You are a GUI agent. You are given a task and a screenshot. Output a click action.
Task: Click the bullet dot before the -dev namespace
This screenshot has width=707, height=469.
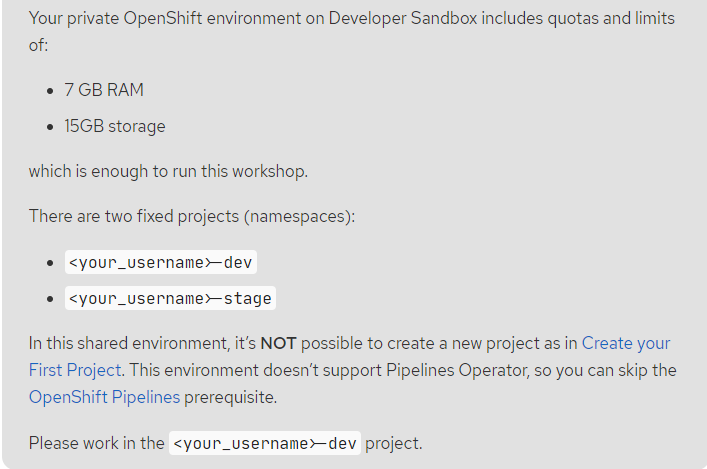(x=50, y=263)
